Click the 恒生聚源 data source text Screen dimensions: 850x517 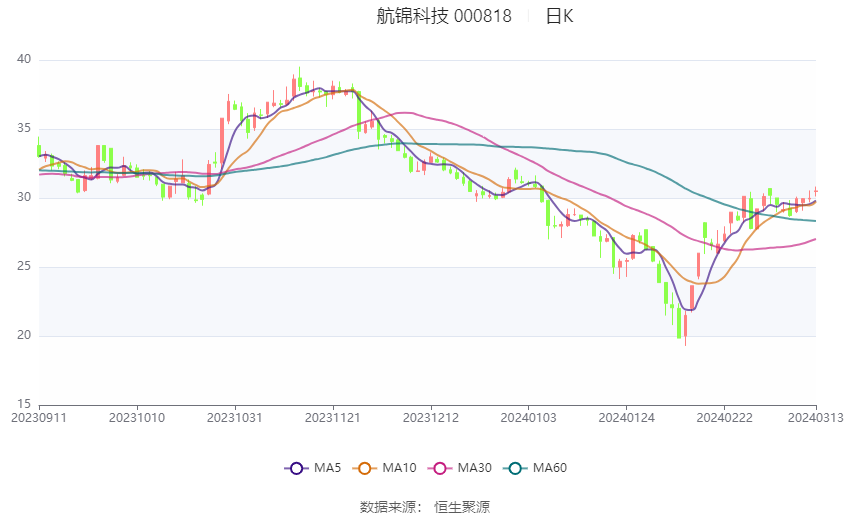(462, 507)
